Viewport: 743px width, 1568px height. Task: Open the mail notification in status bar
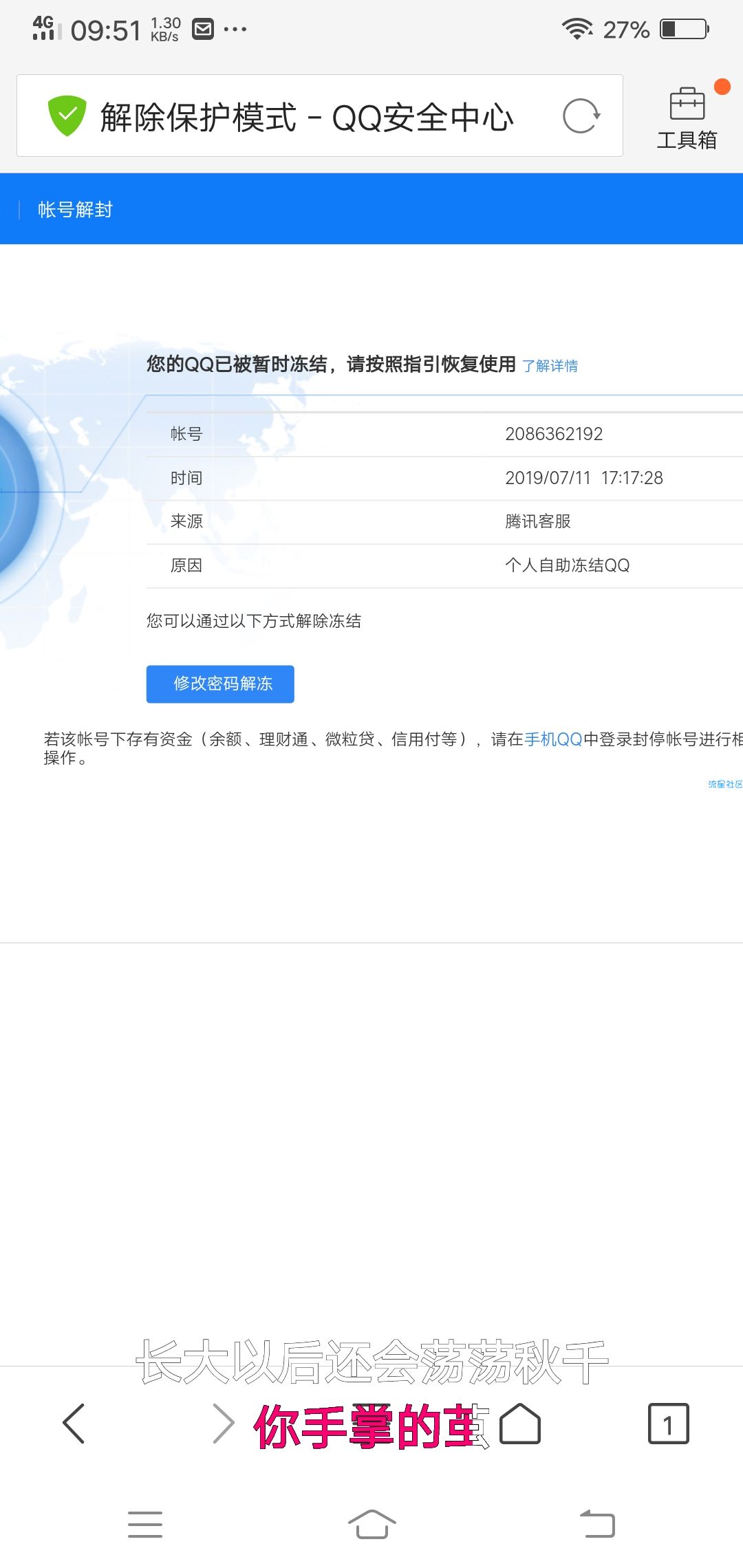(202, 29)
